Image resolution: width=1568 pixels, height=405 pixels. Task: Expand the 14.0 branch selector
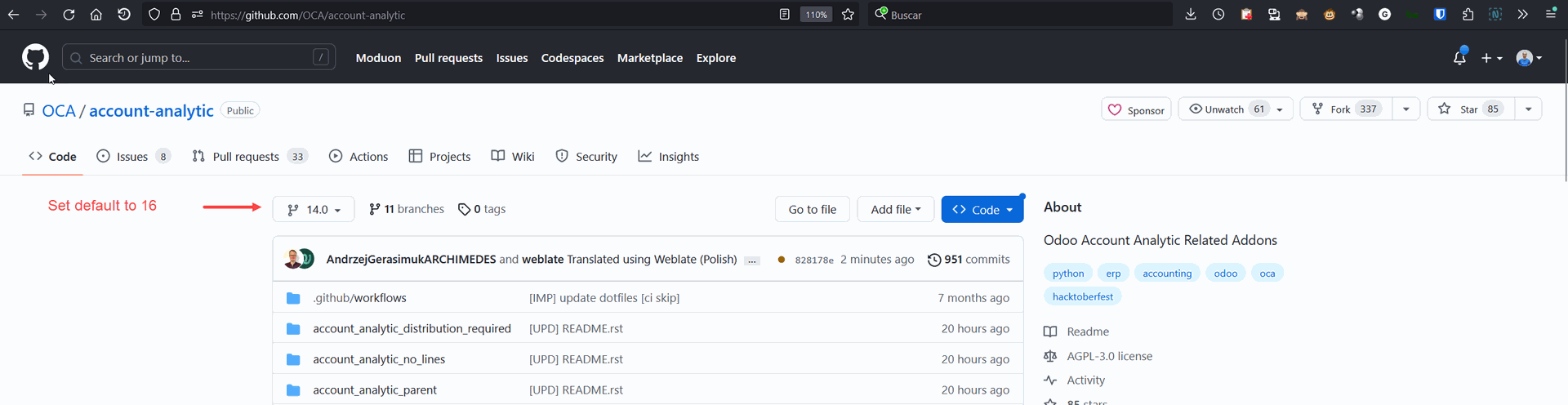tap(314, 210)
